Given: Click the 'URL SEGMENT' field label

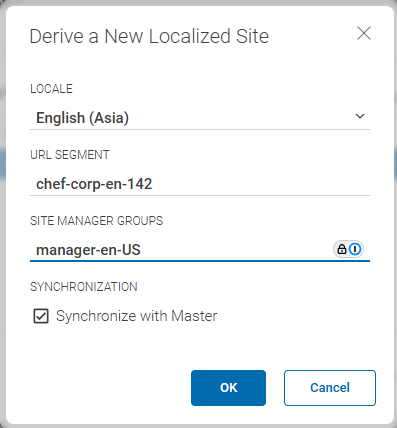Looking at the screenshot, I should pos(70,155).
